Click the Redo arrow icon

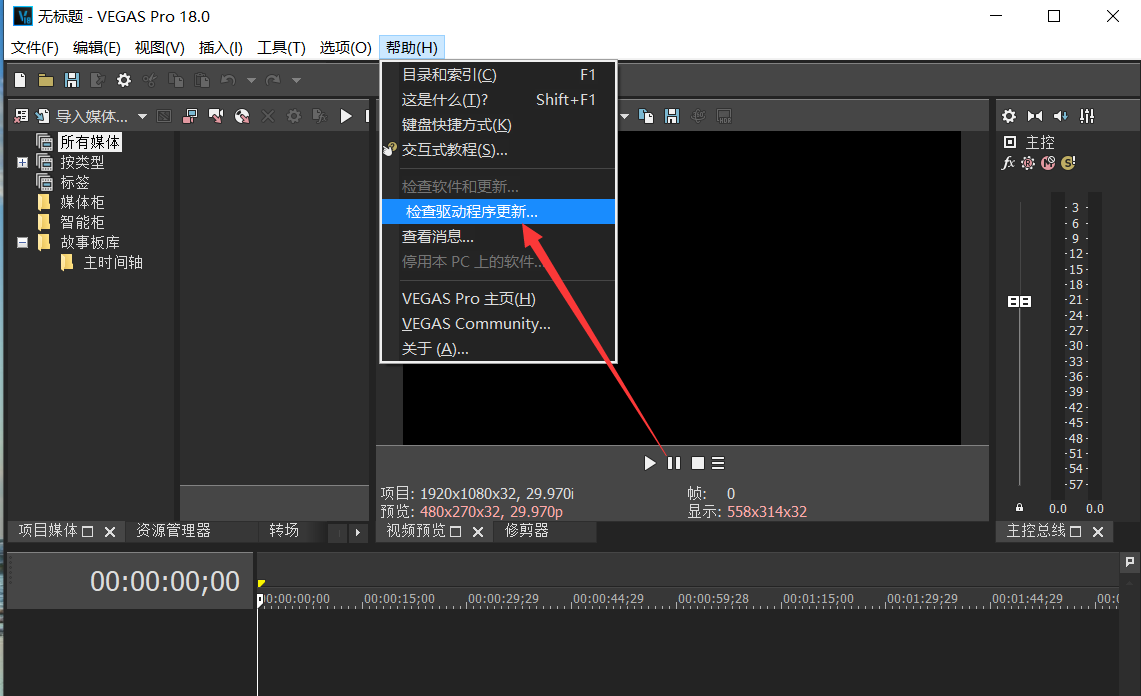[273, 80]
